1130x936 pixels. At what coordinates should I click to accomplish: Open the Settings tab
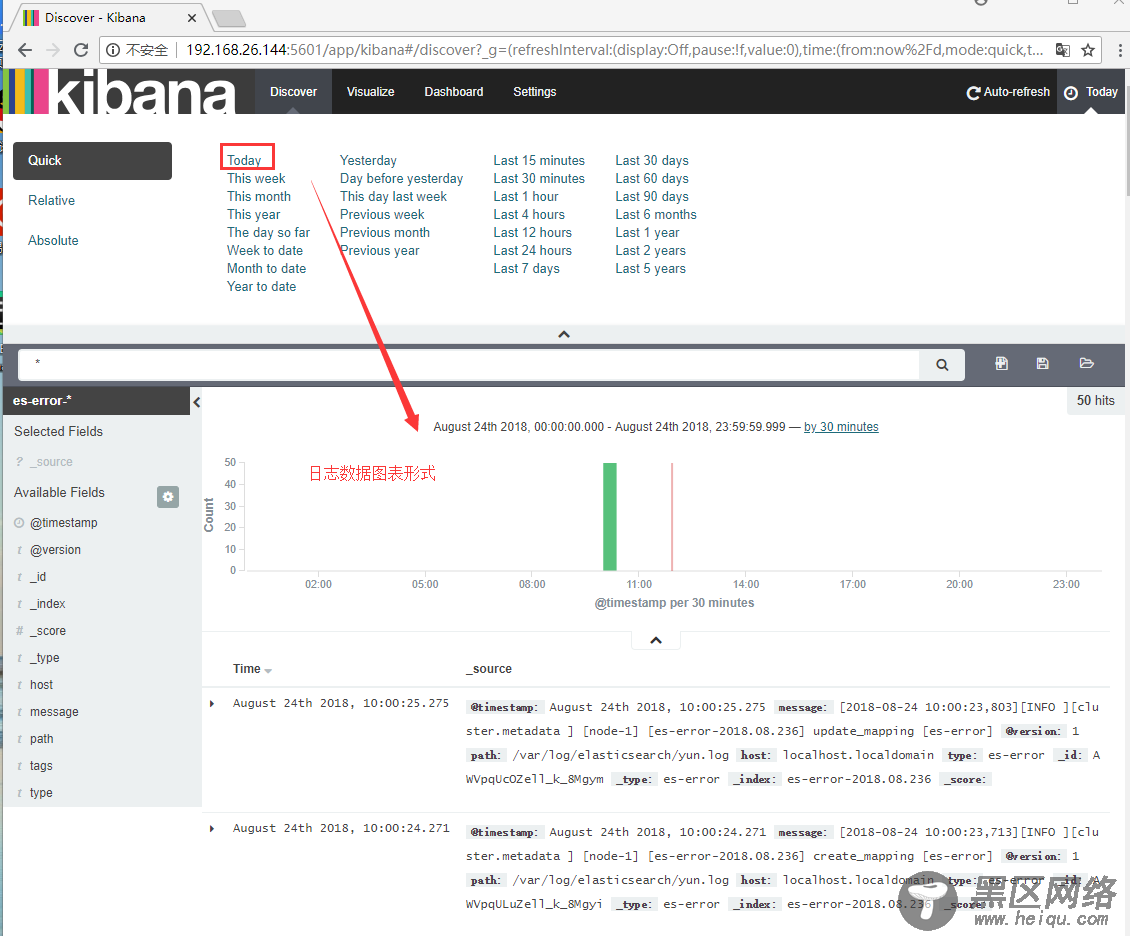(x=535, y=92)
